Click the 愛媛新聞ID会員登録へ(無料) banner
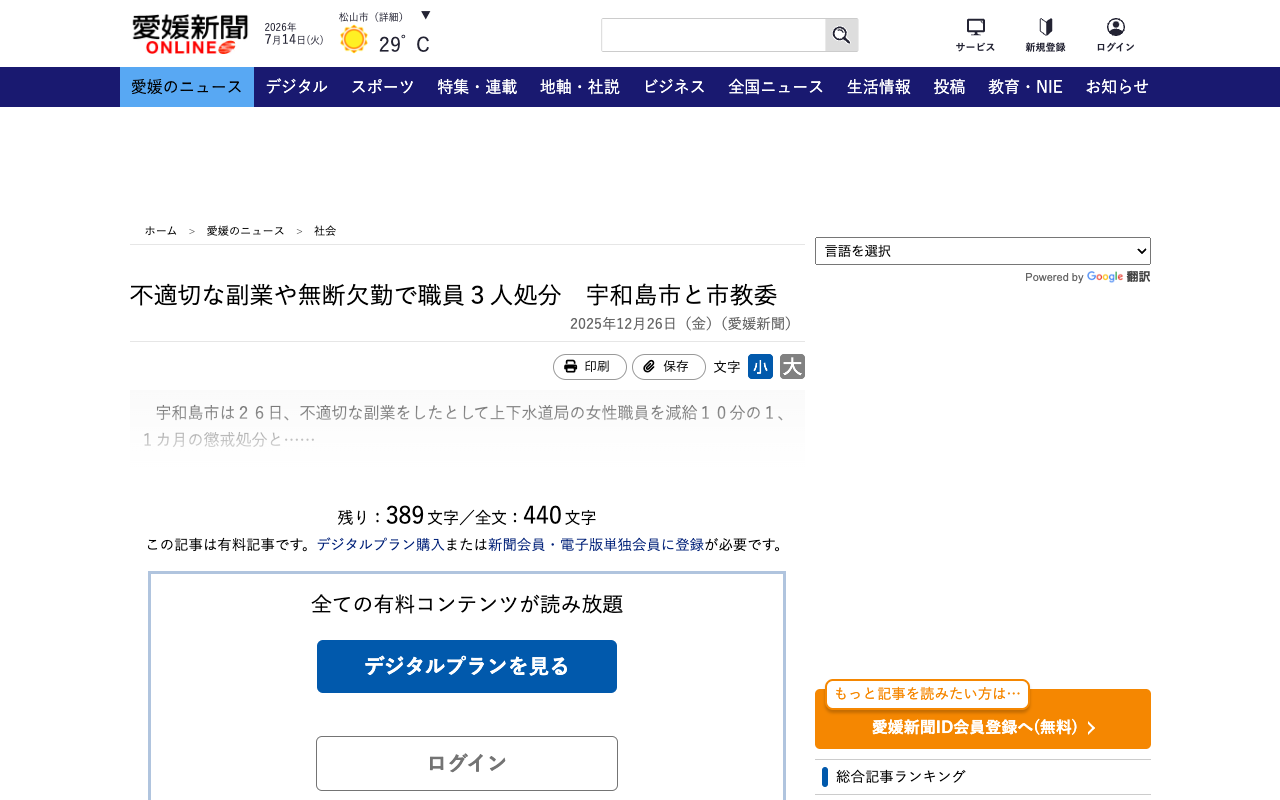This screenshot has width=1280, height=800. pyautogui.click(x=983, y=719)
